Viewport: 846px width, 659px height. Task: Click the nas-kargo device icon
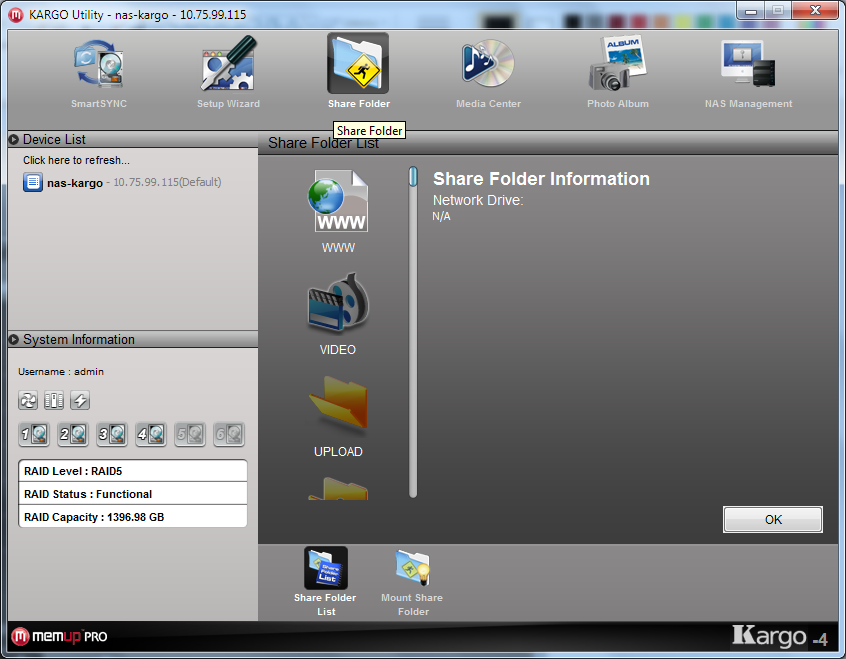33,182
